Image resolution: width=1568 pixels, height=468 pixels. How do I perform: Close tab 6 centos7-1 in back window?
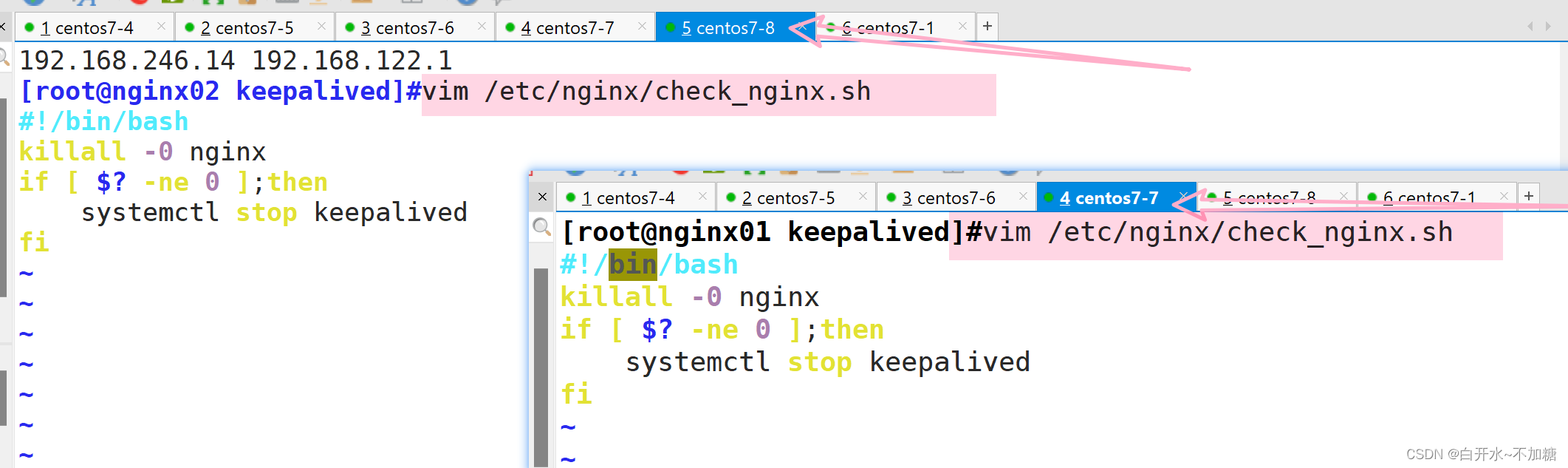click(962, 26)
